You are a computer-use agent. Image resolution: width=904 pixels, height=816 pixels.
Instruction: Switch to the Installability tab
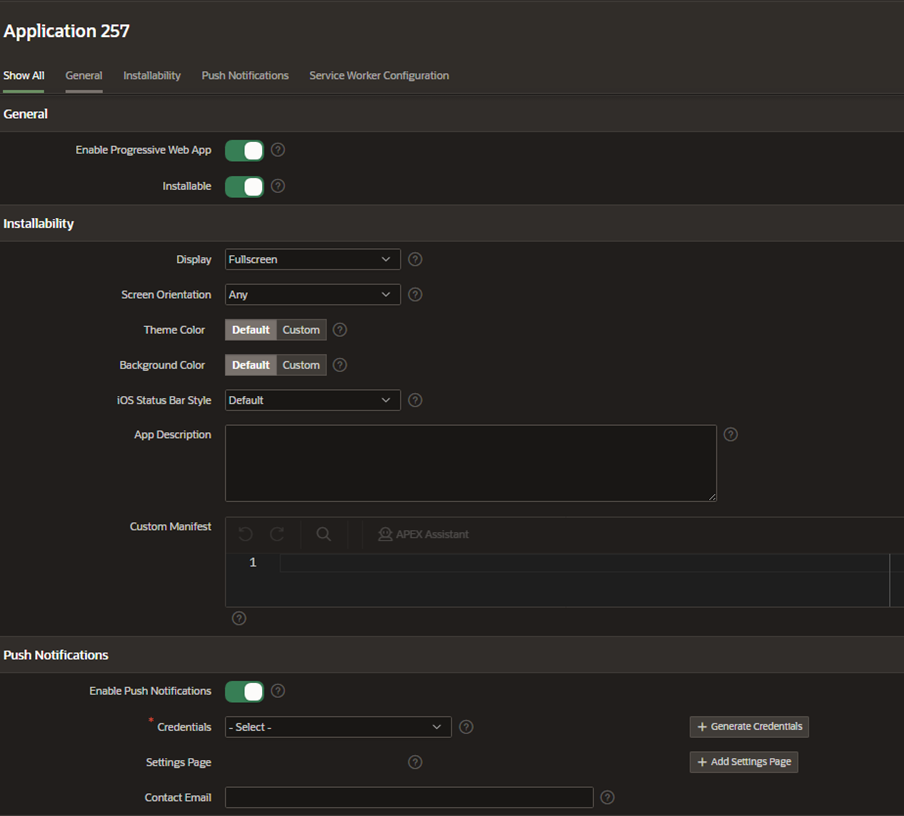152,76
